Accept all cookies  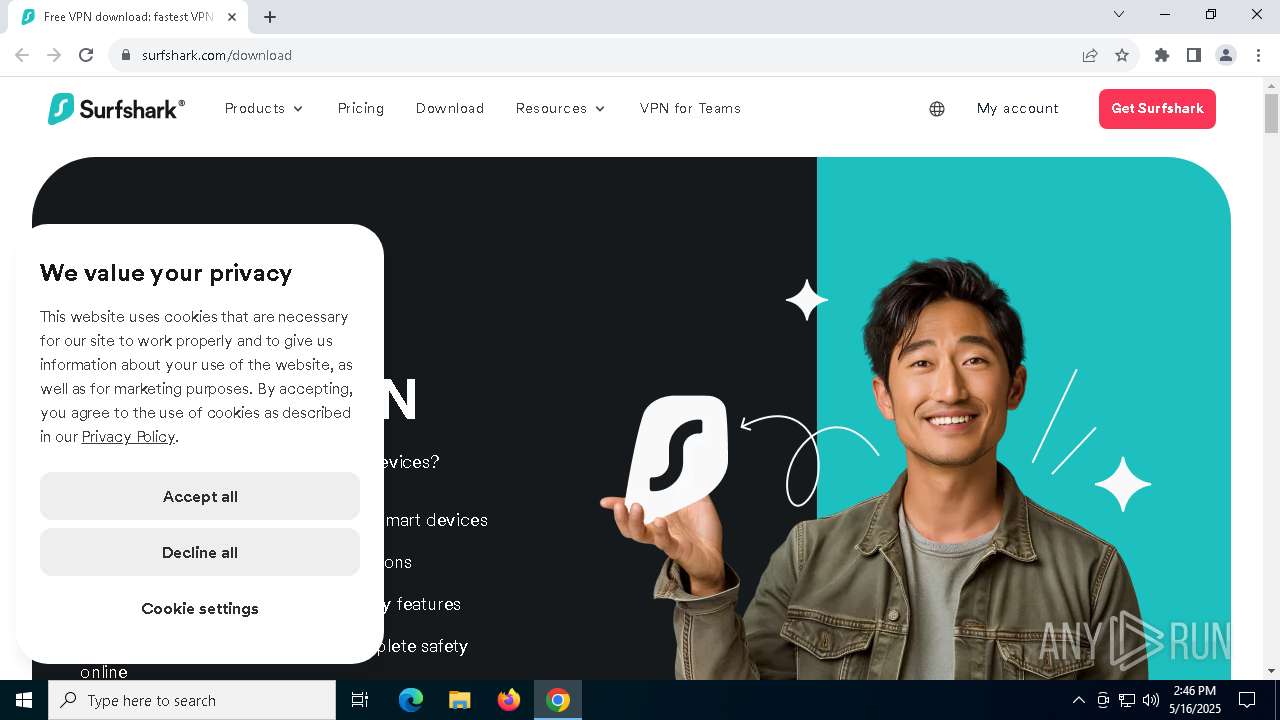click(x=200, y=496)
